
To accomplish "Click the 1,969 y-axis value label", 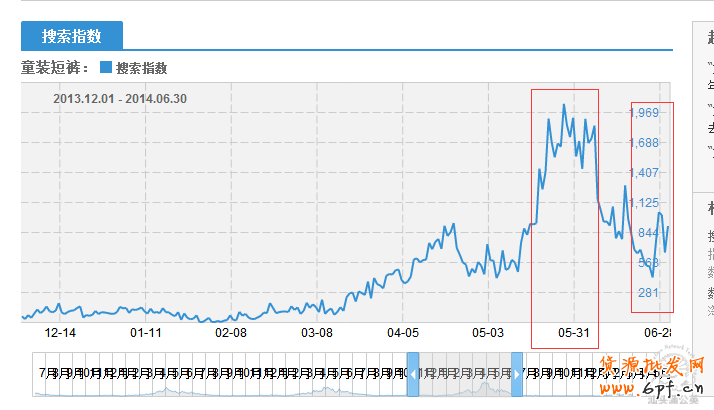I will coord(643,113).
